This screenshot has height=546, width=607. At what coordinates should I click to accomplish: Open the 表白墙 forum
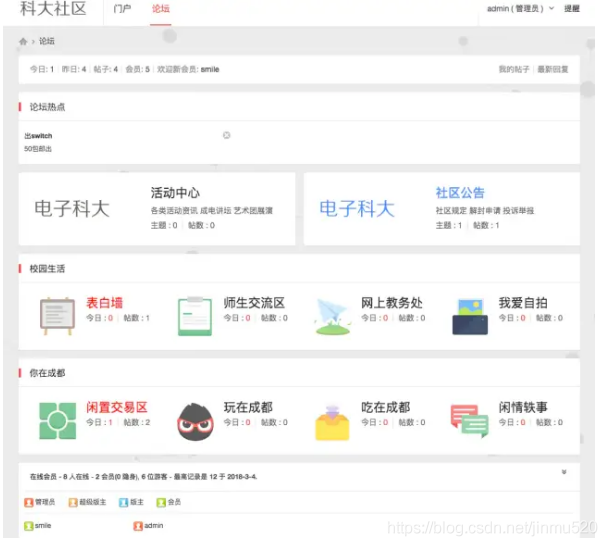point(104,303)
